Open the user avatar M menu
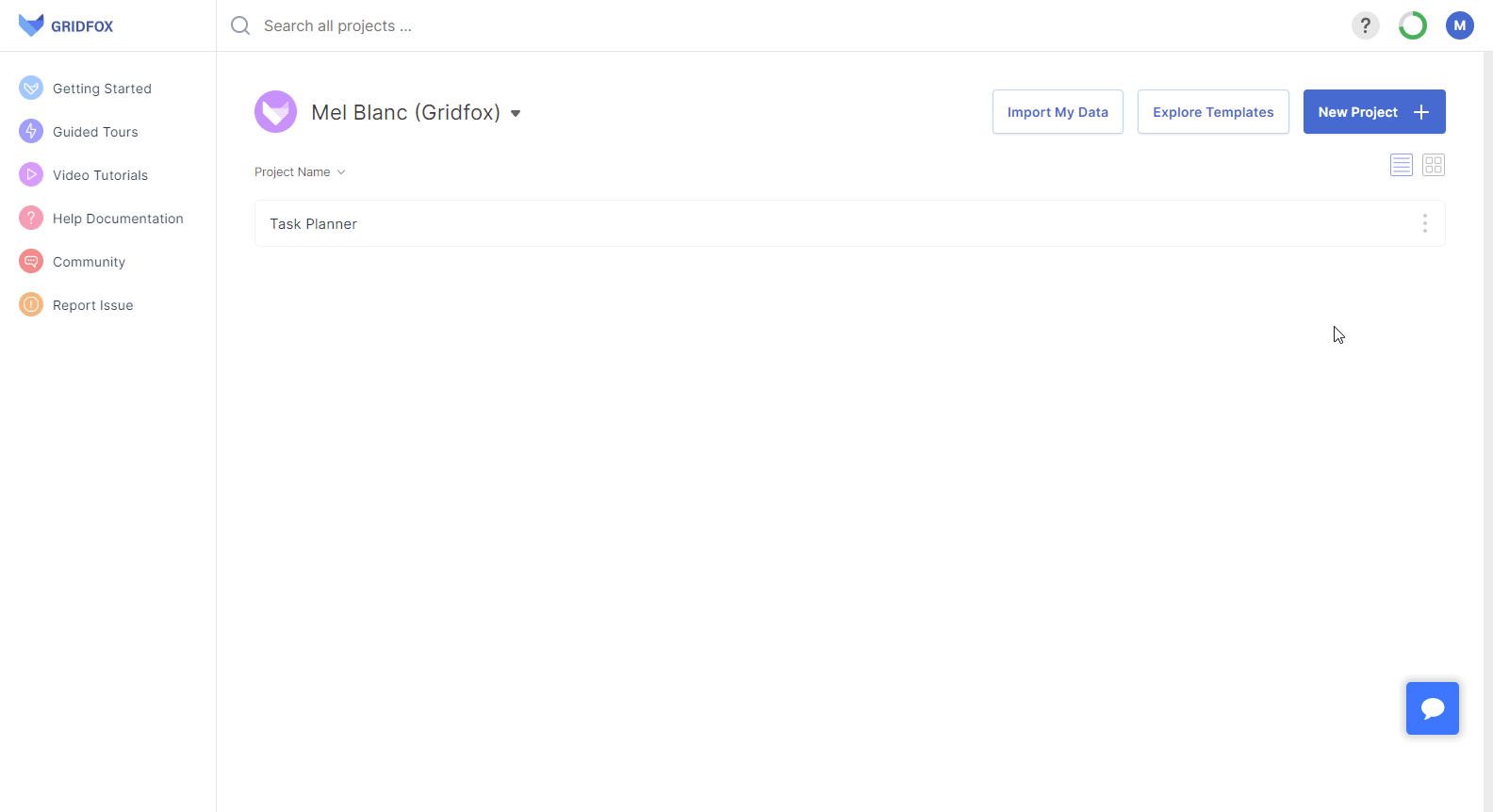The image size is (1493, 812). click(1459, 25)
